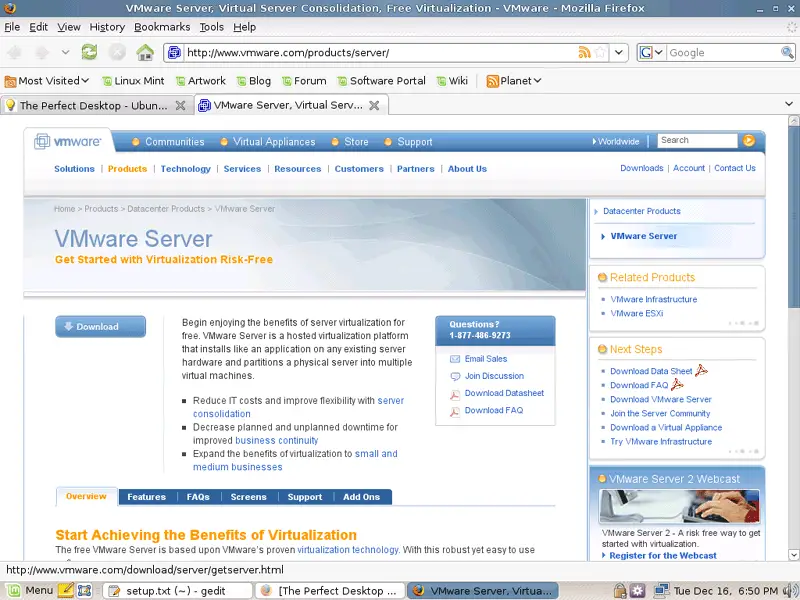Open the VMware Server 2 Webcast thumbnail
The image size is (800, 600).
(x=679, y=506)
